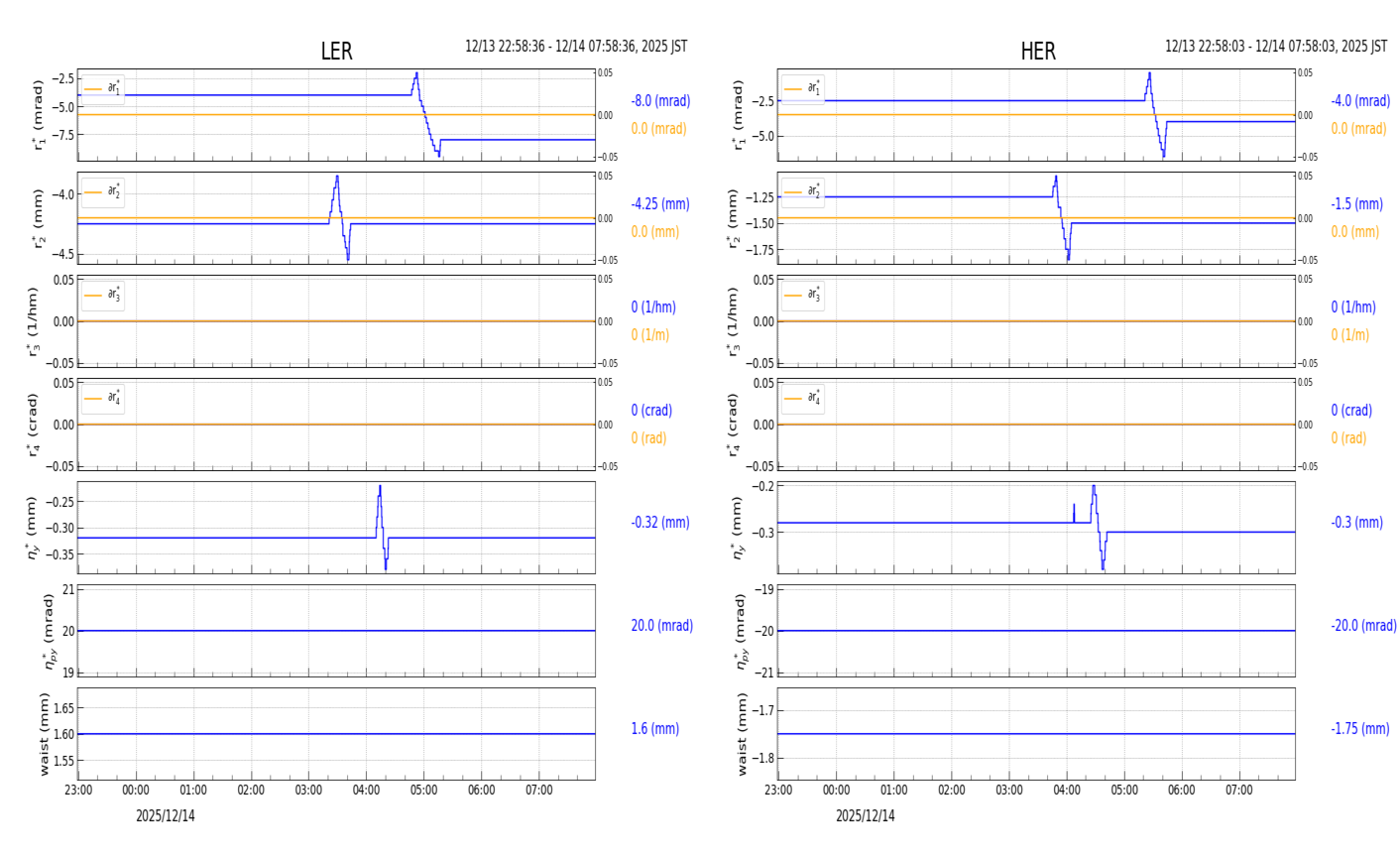Click the 23:00 time tick under HER

[778, 791]
